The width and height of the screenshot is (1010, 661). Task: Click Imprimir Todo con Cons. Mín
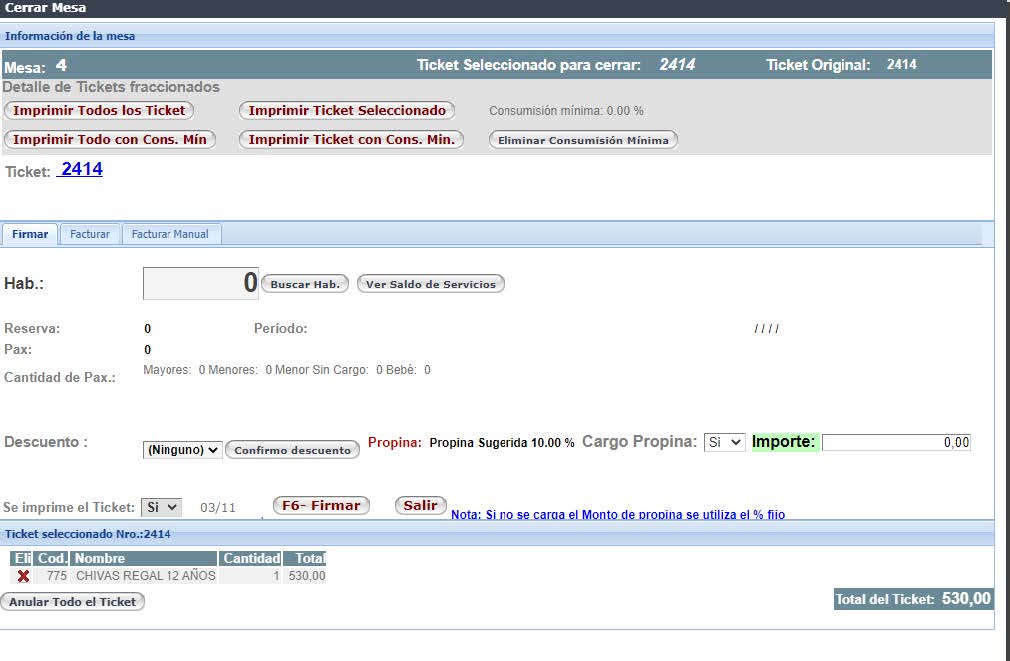pos(110,140)
